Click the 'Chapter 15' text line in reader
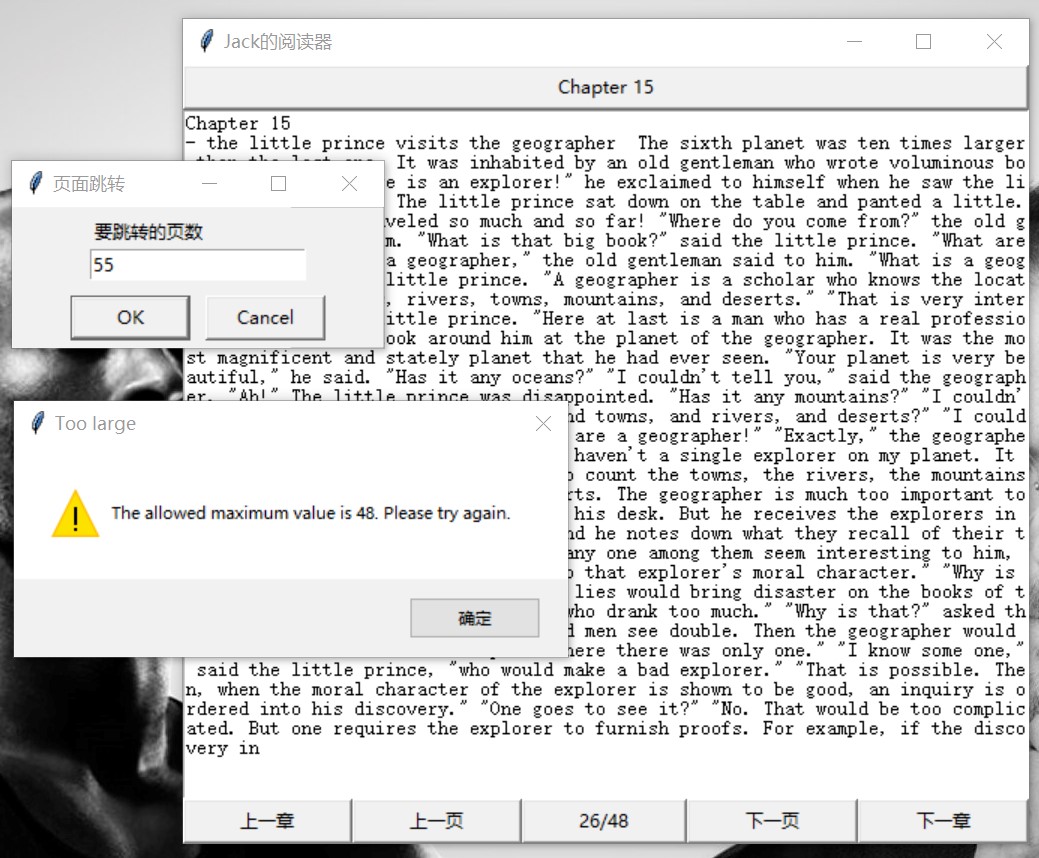Viewport: 1039px width, 858px height. (238, 123)
